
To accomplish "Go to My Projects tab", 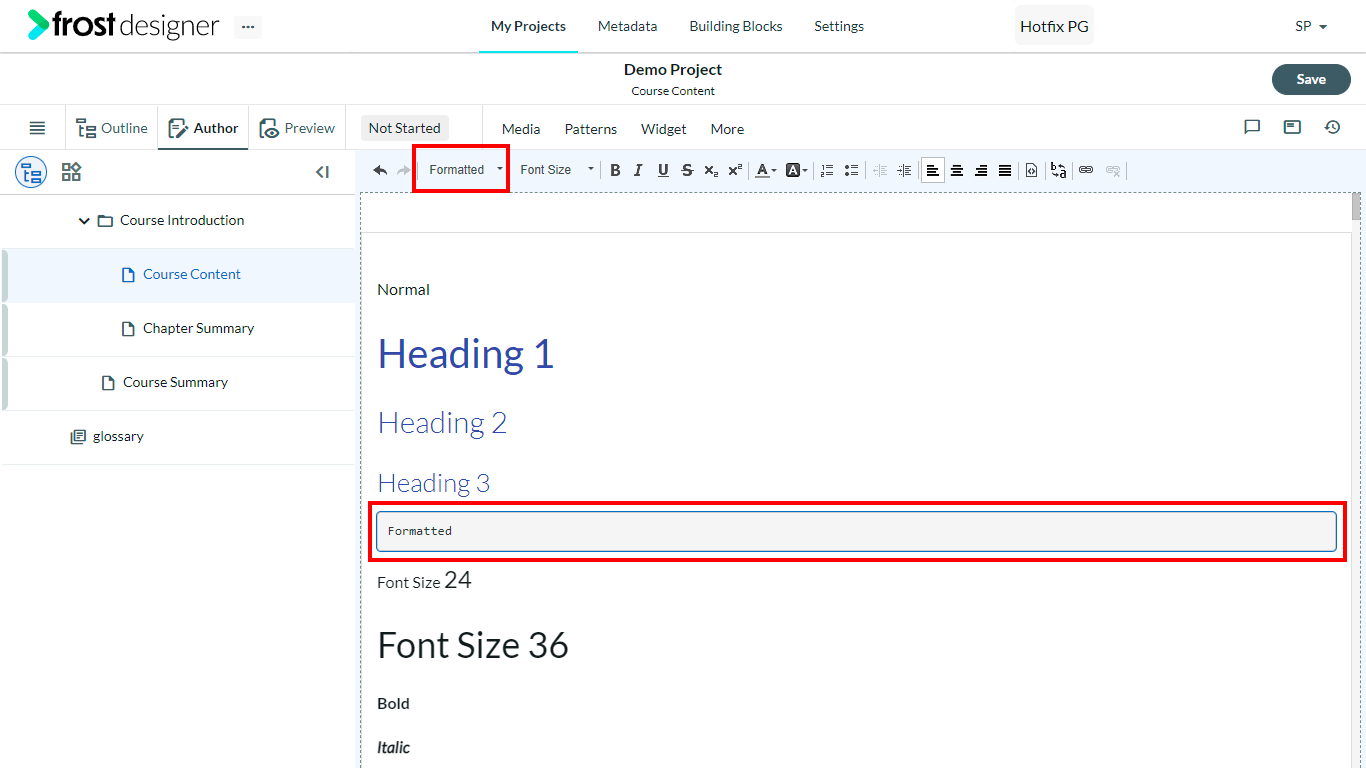I will click(x=528, y=26).
